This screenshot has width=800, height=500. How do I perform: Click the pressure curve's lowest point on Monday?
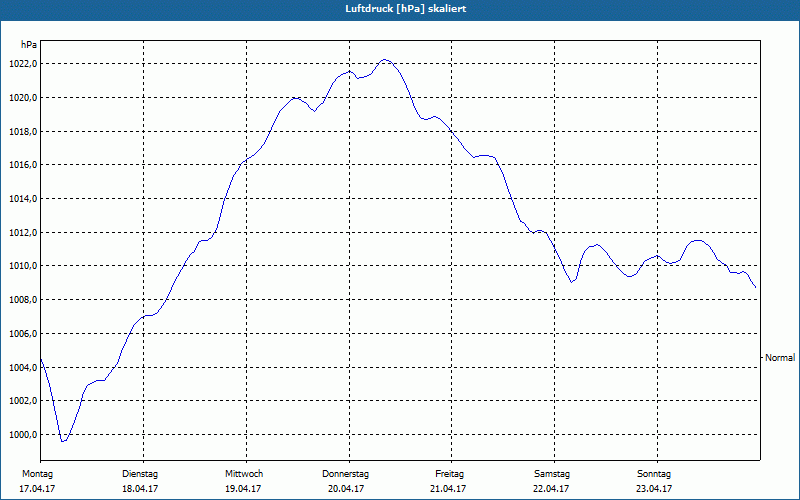63,441
